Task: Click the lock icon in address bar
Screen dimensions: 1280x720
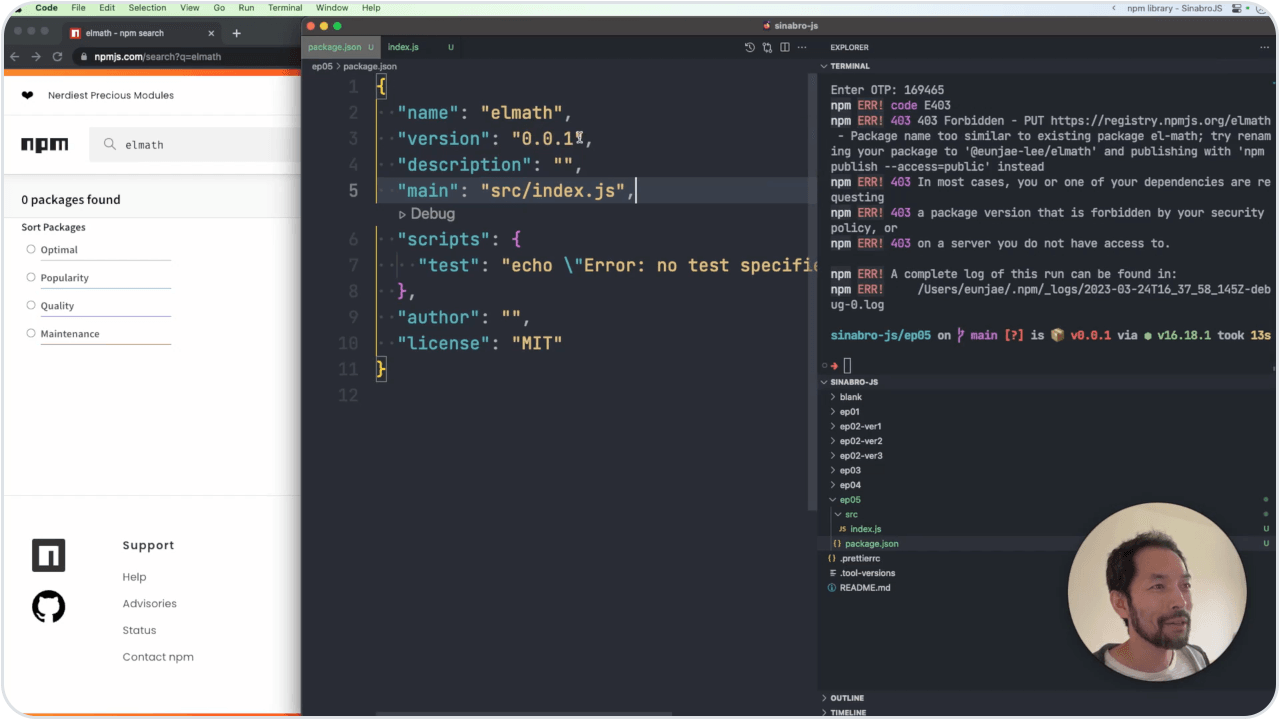Action: (x=85, y=57)
